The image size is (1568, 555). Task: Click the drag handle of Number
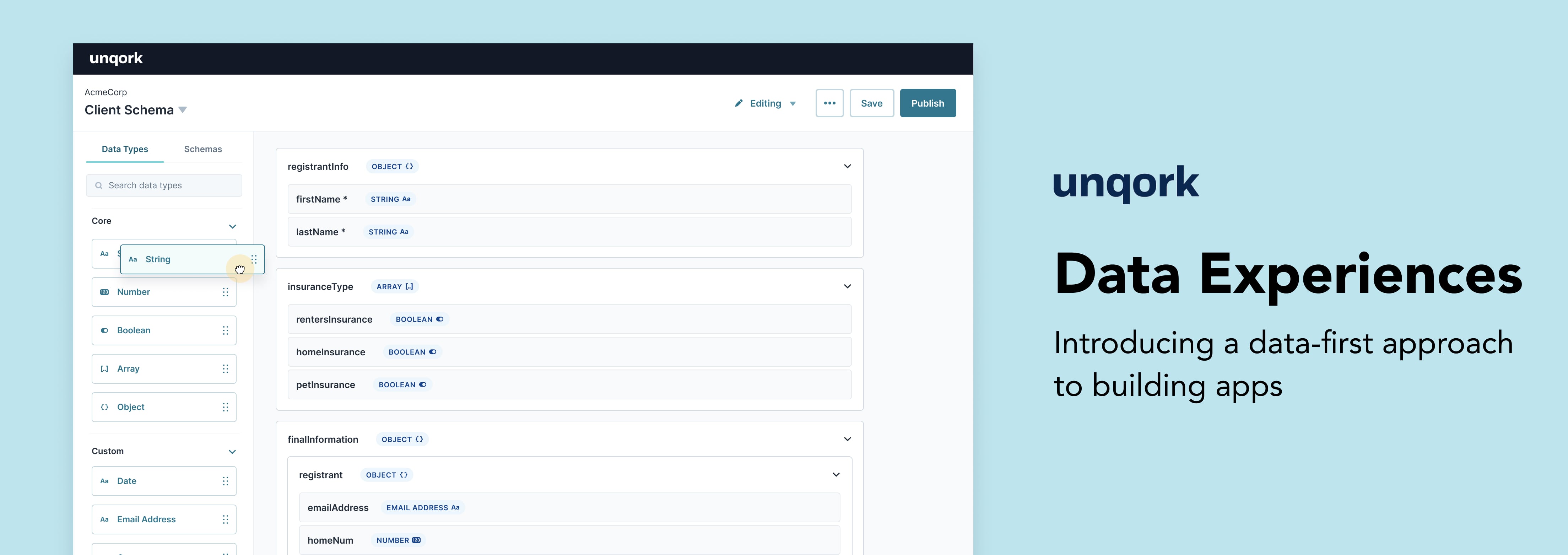[225, 292]
